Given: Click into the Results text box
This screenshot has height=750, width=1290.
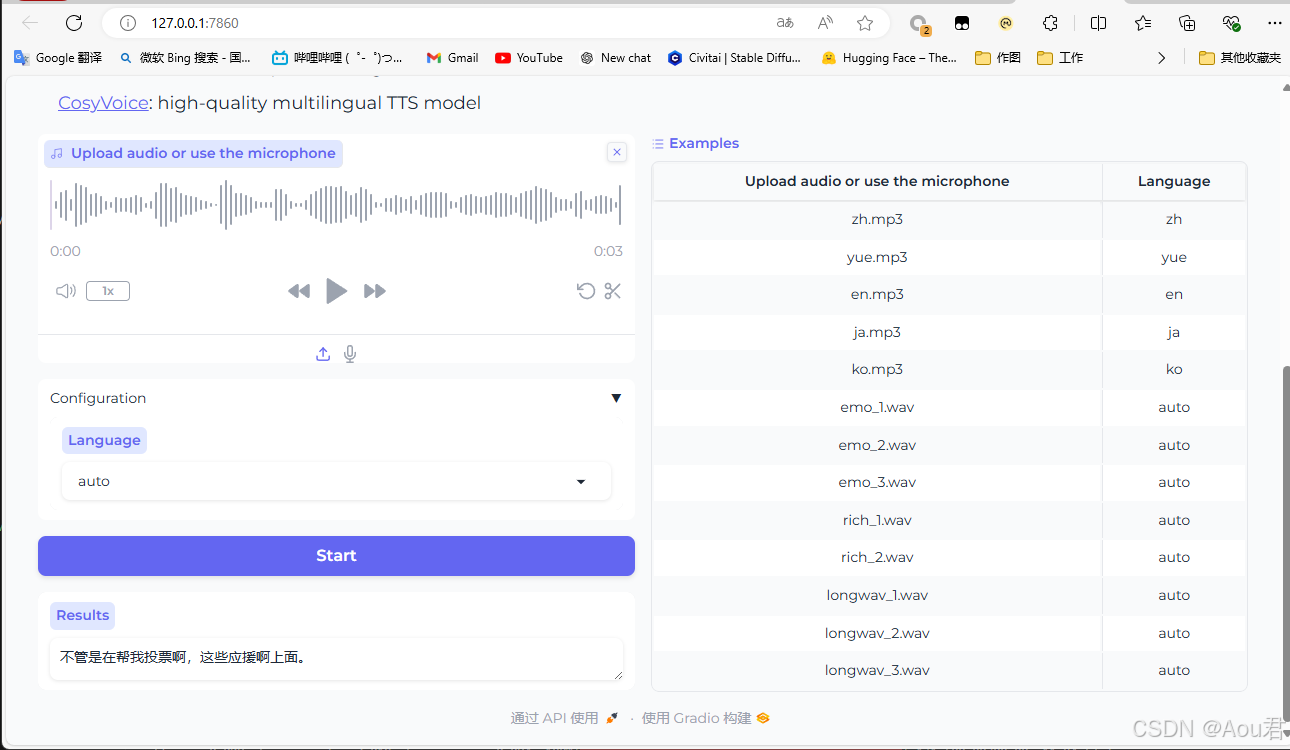Looking at the screenshot, I should pyautogui.click(x=336, y=659).
